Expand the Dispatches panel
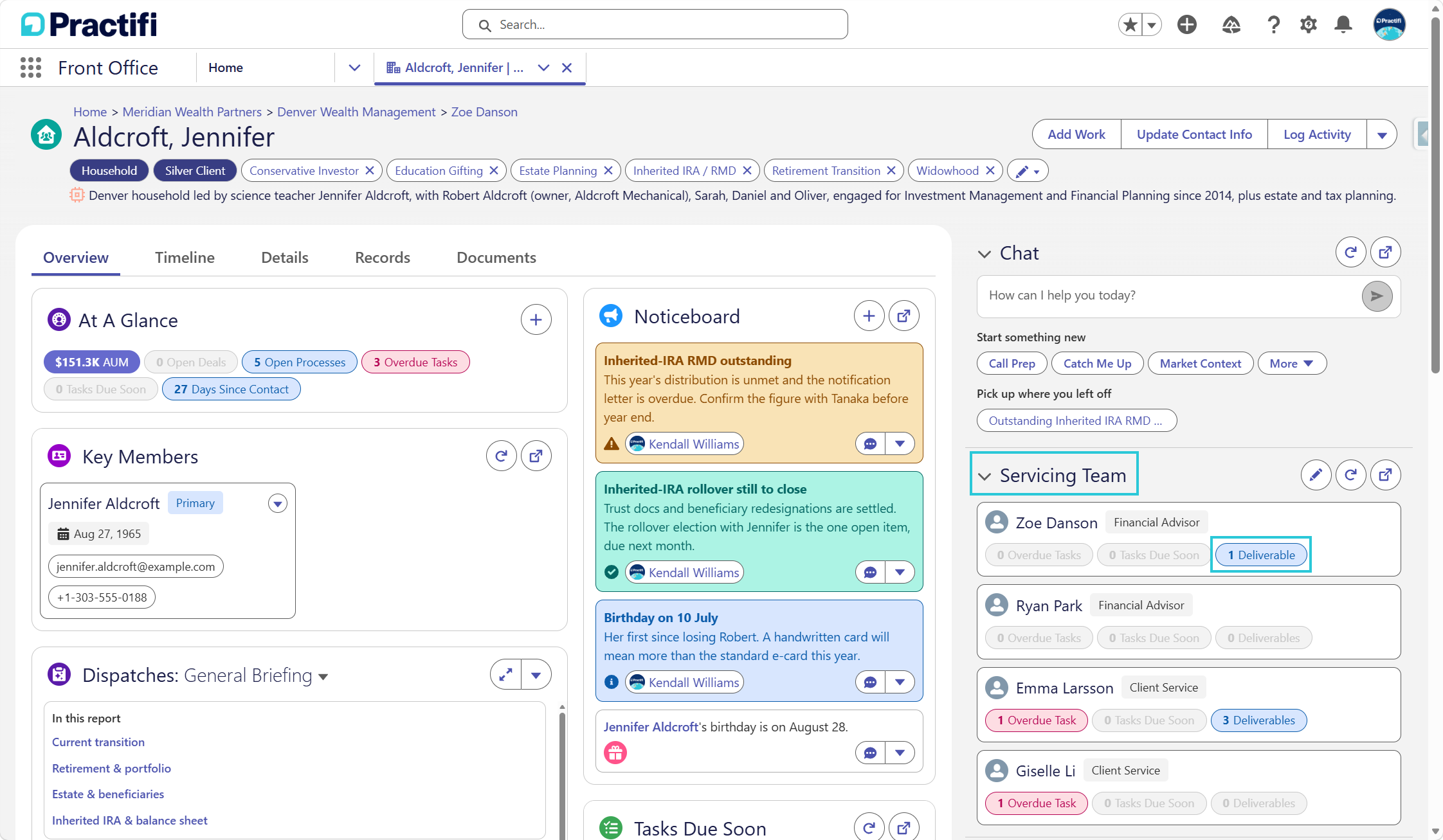 click(505, 675)
